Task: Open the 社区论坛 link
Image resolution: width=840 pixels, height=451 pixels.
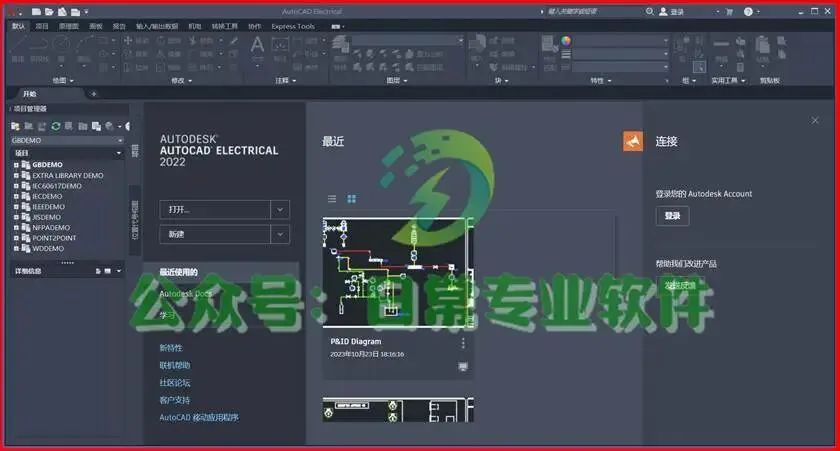Action: point(175,382)
